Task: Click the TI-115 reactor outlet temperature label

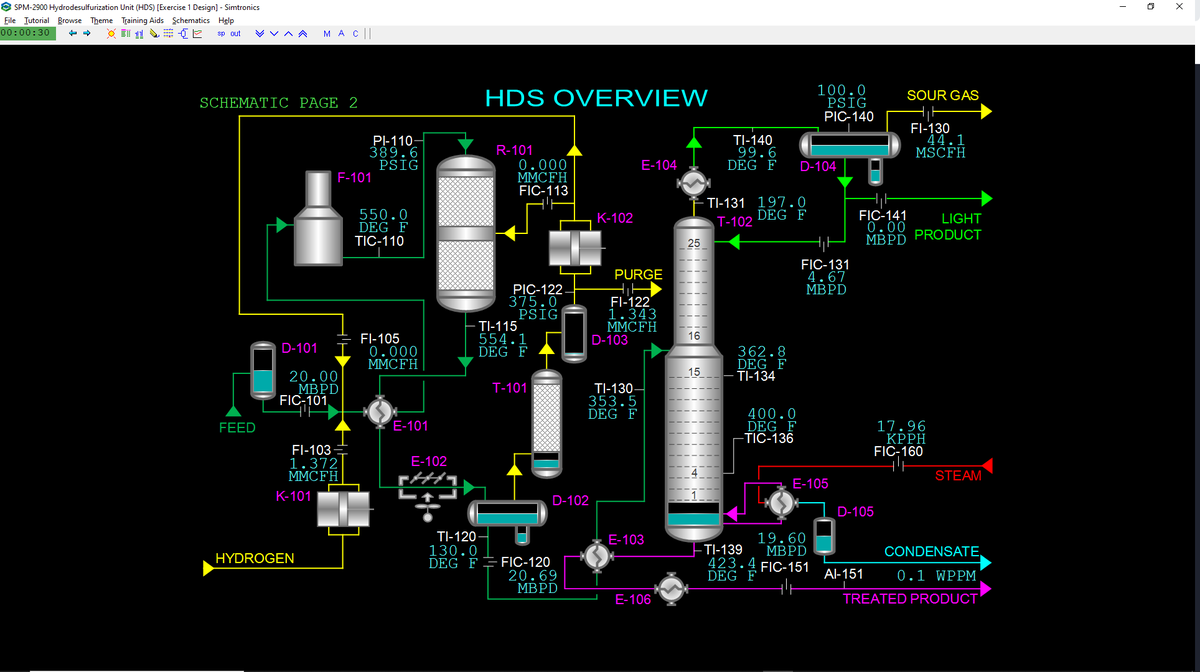Action: tap(498, 326)
